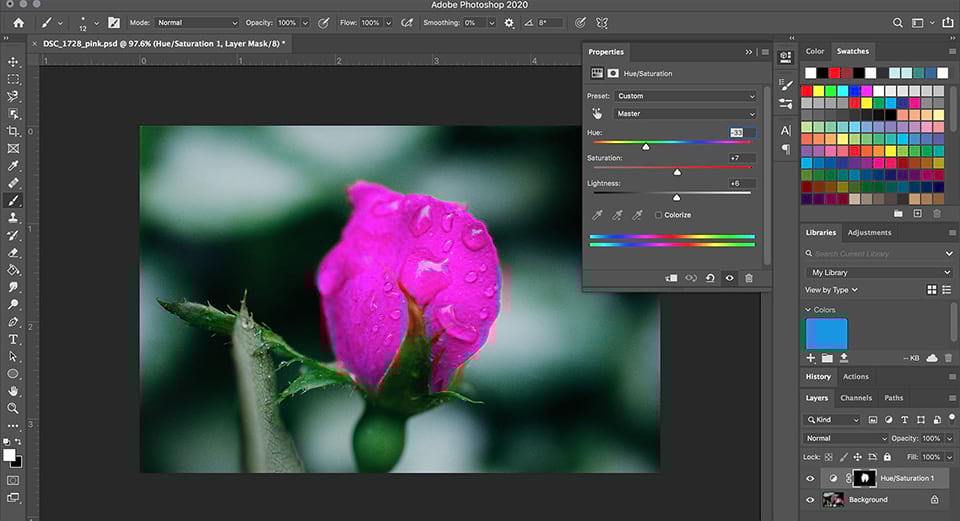Switch to the Channels tab

tap(856, 398)
